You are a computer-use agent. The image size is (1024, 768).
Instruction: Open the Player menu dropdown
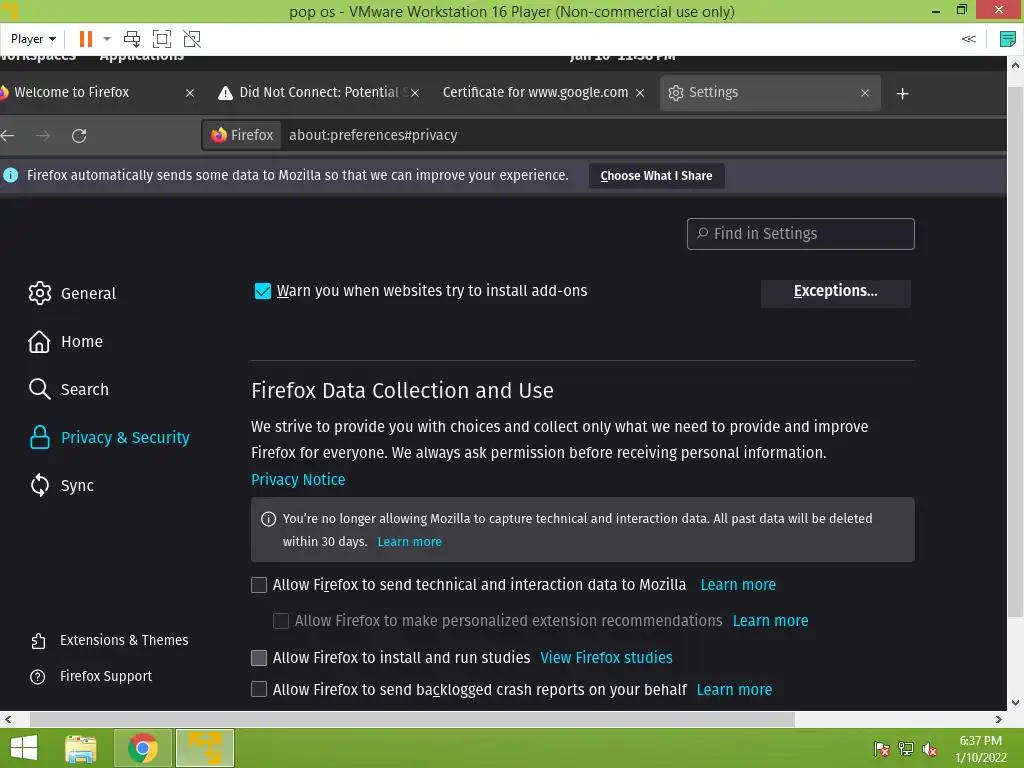tap(33, 39)
